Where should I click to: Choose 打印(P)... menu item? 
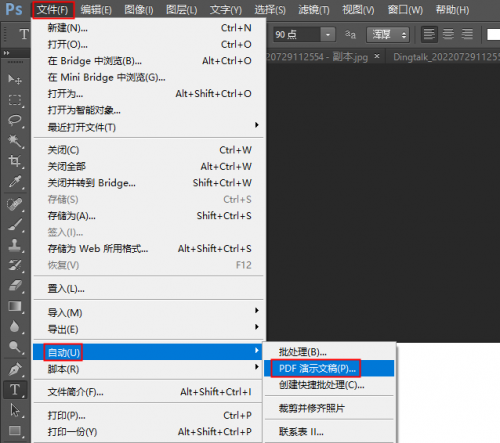[149, 415]
